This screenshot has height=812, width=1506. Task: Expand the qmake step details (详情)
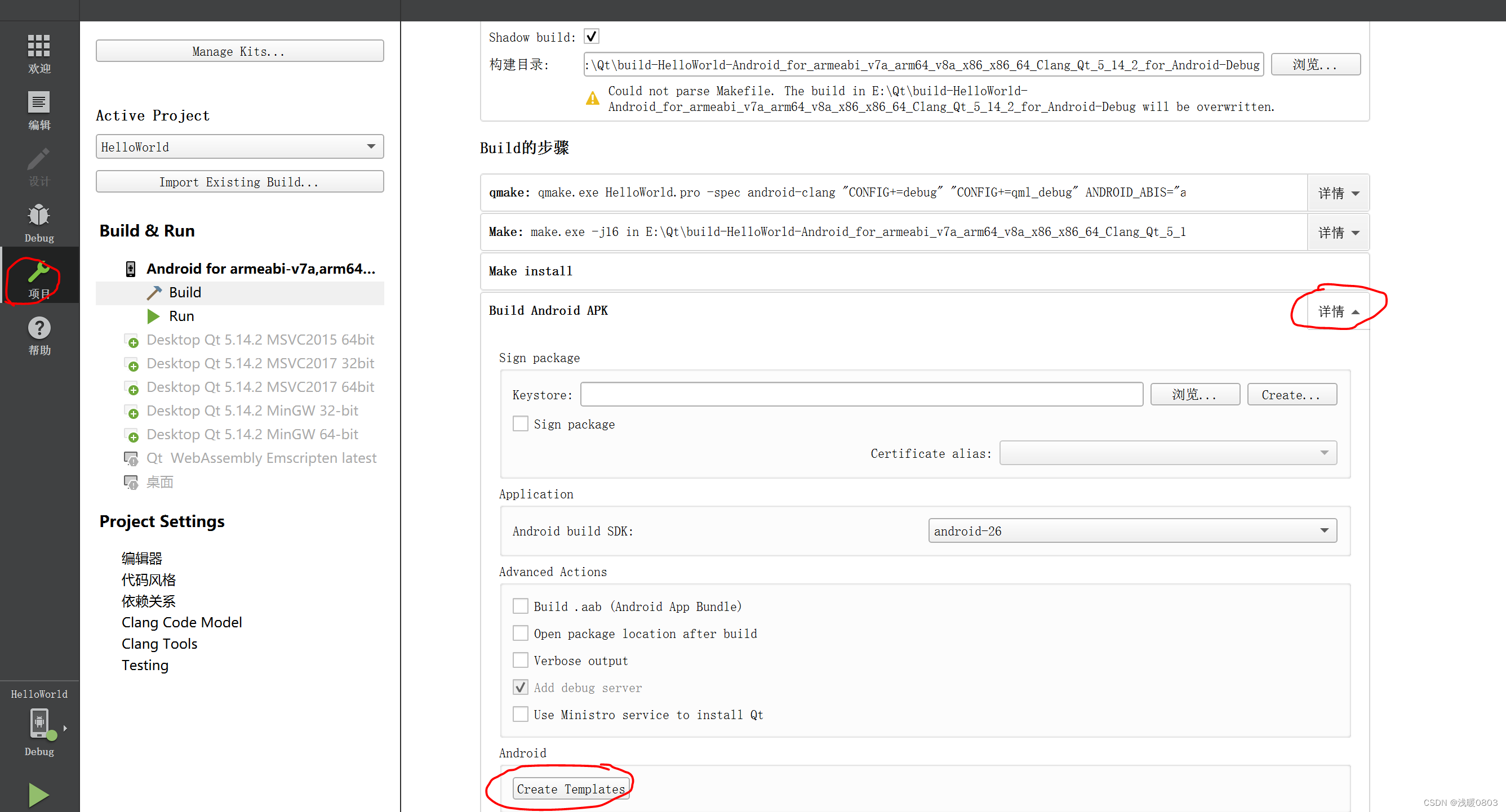click(1338, 193)
